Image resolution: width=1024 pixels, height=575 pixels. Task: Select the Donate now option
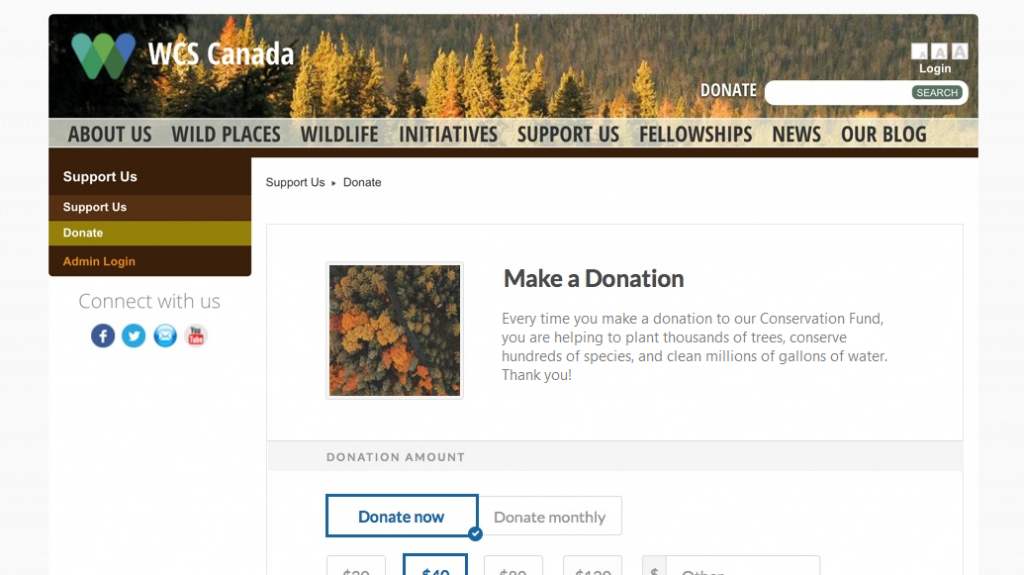tap(402, 516)
